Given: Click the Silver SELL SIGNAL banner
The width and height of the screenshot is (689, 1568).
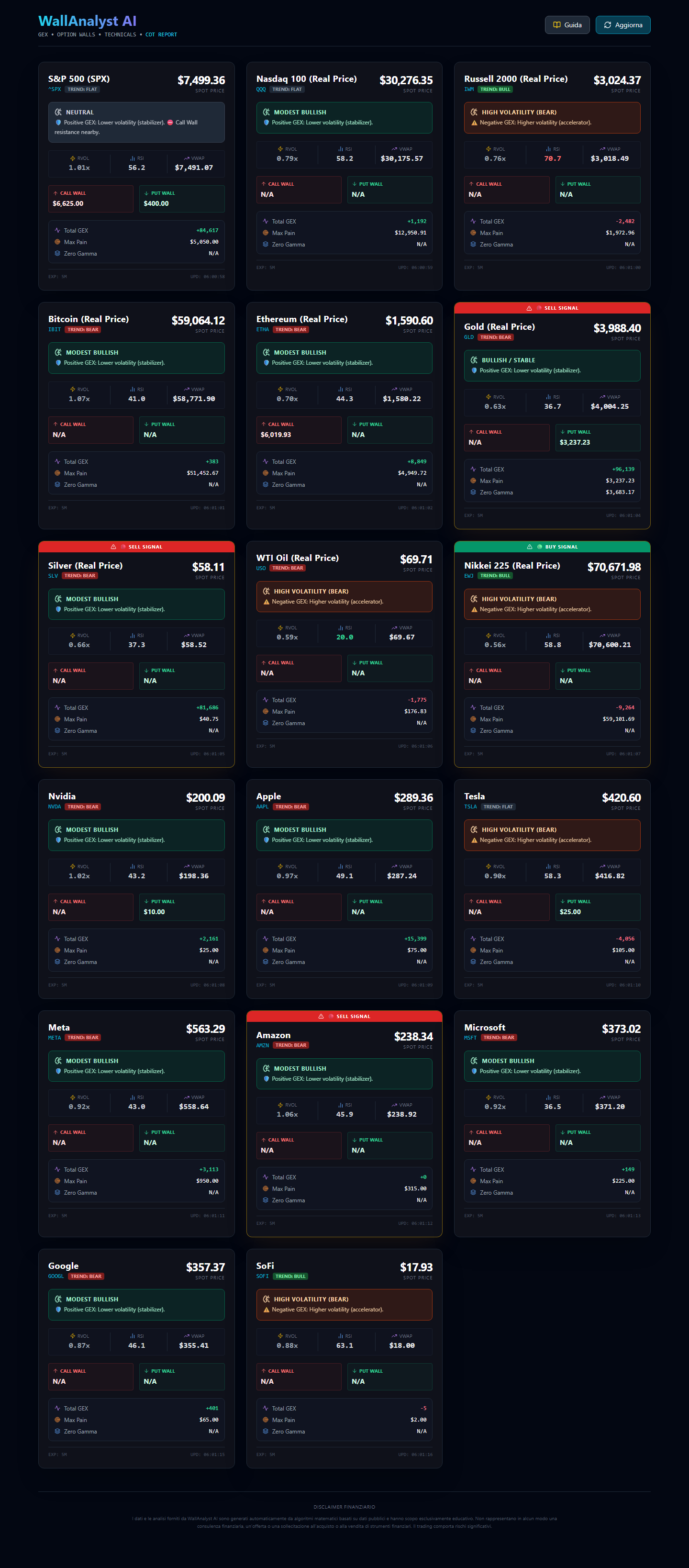Looking at the screenshot, I should point(136,547).
